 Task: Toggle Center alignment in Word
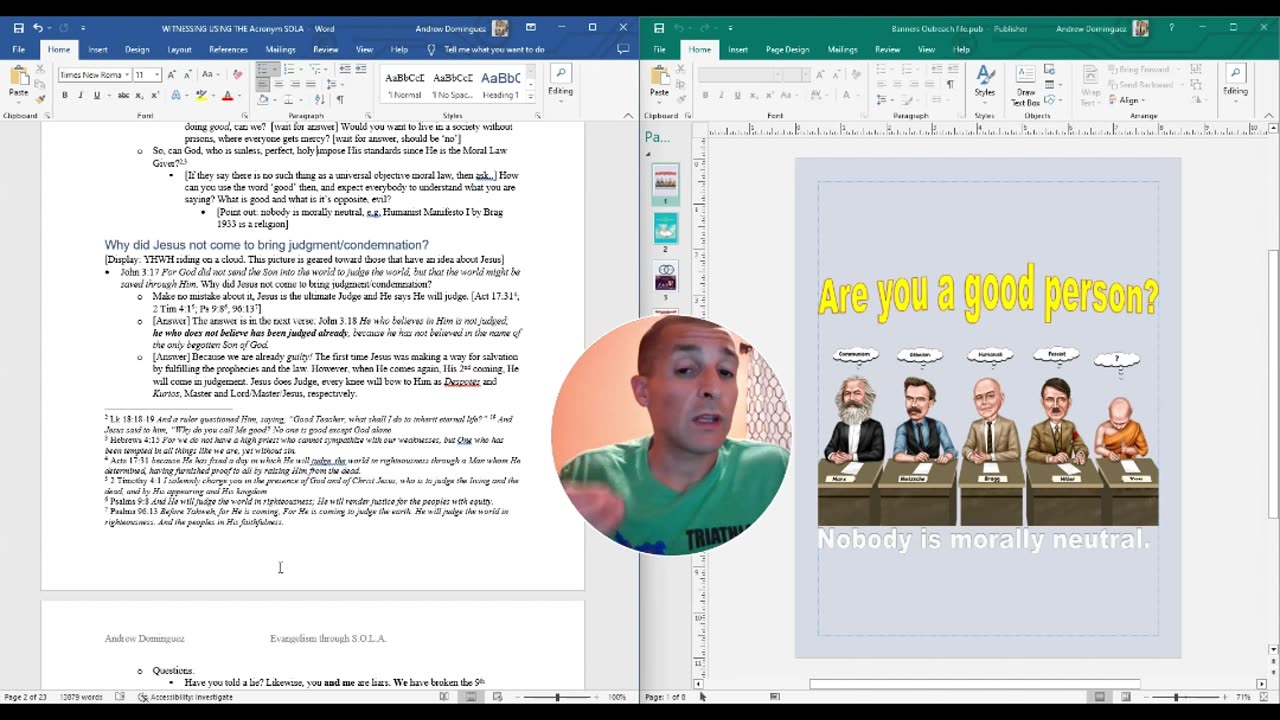[278, 84]
